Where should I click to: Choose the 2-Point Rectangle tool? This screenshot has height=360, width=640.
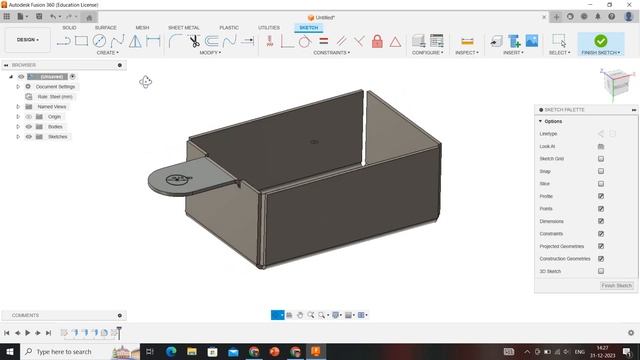(x=81, y=41)
